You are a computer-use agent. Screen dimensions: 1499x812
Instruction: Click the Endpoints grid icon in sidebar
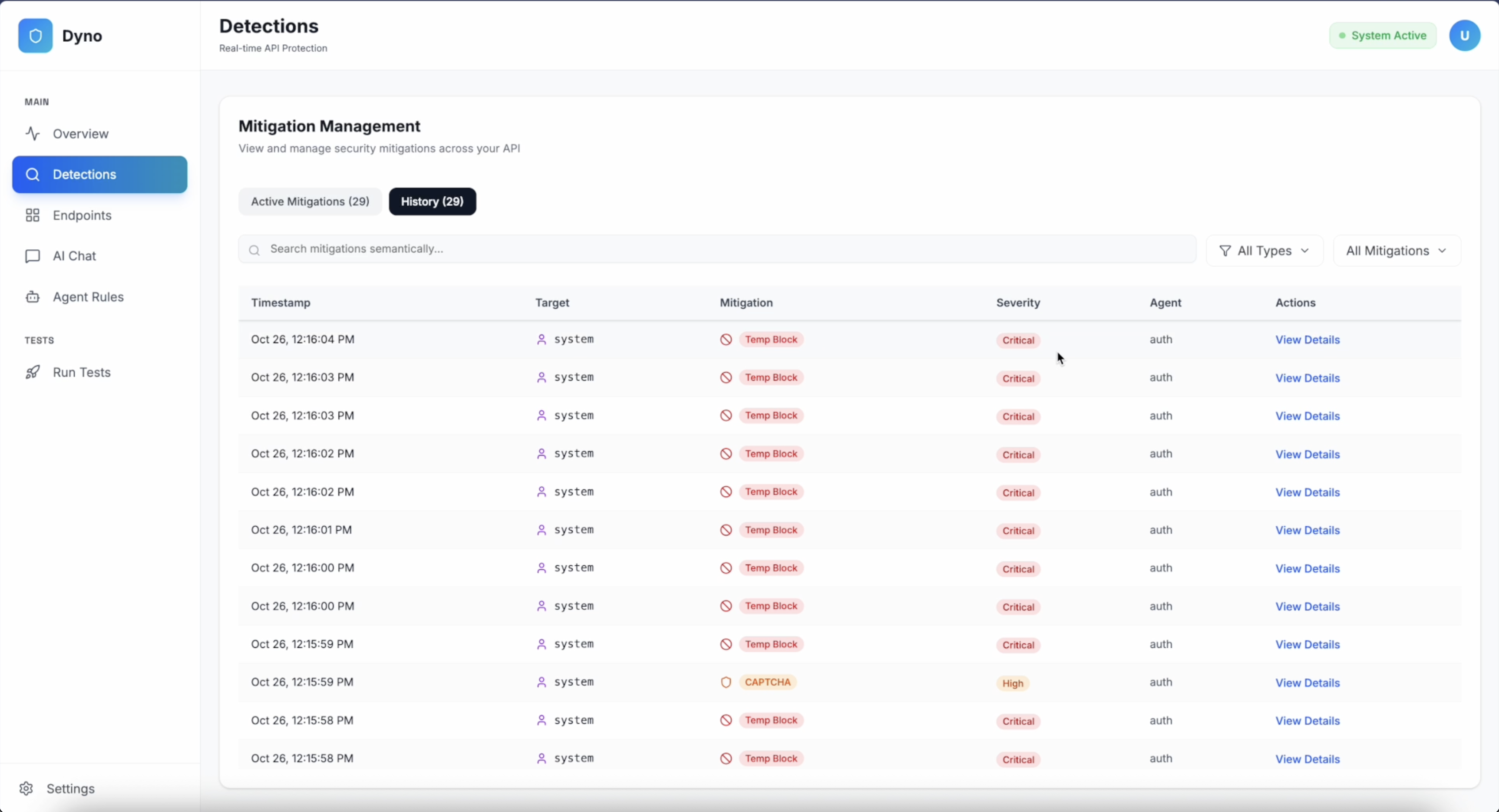coord(33,215)
